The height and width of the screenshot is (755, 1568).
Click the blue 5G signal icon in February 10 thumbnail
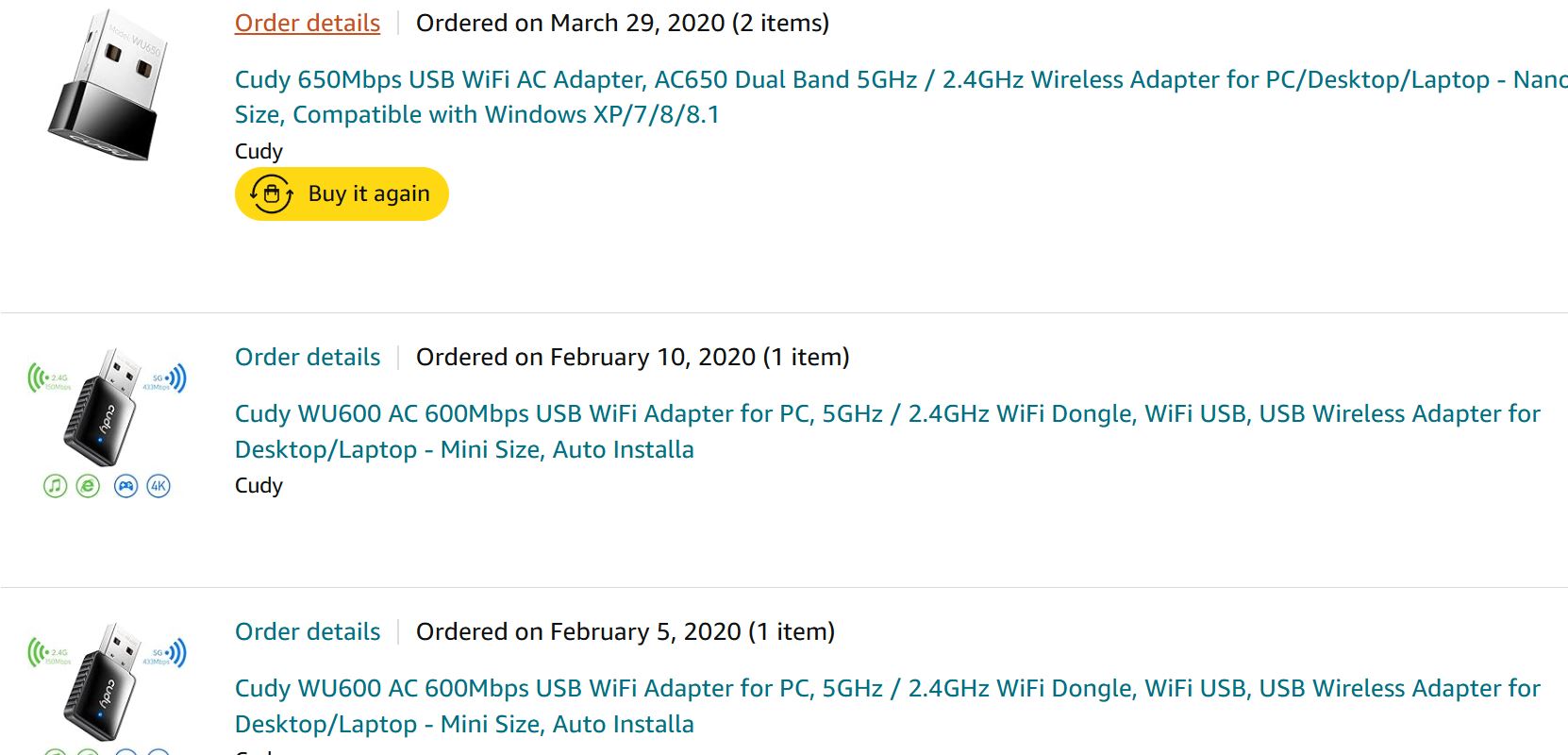164,379
